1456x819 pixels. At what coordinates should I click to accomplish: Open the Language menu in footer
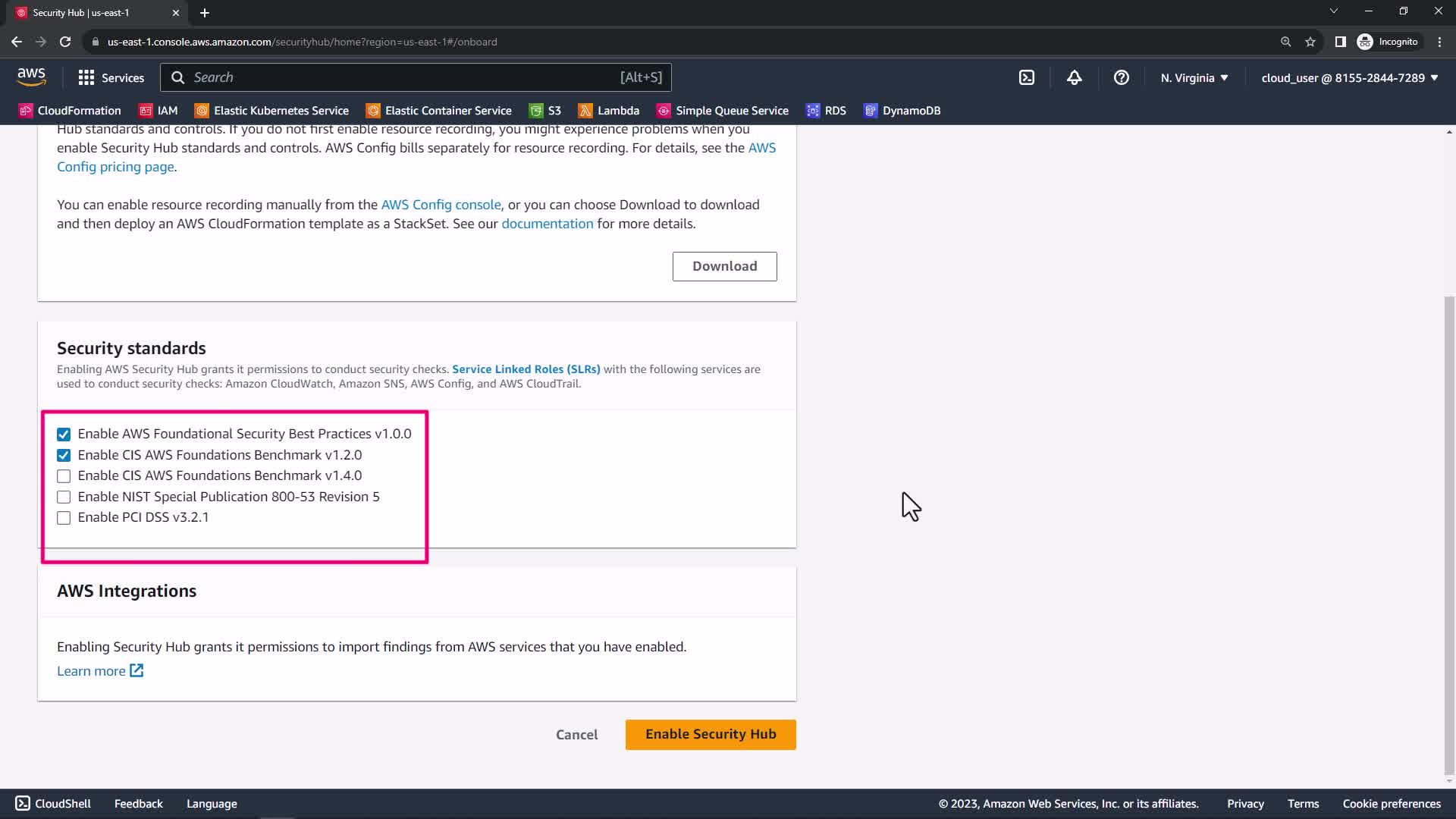pyautogui.click(x=212, y=804)
